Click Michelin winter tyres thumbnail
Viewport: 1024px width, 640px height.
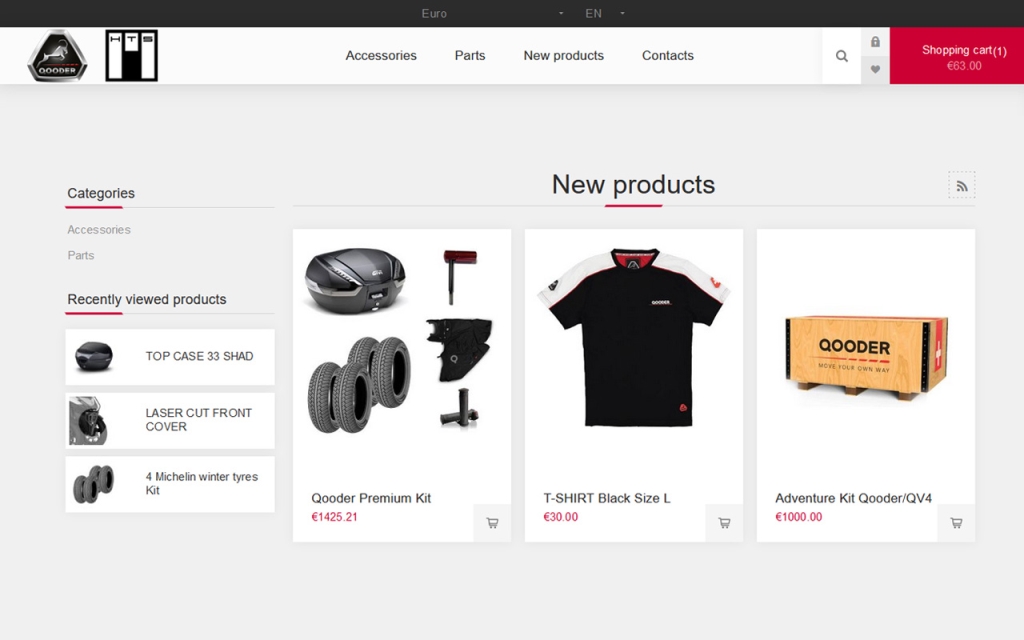click(93, 484)
